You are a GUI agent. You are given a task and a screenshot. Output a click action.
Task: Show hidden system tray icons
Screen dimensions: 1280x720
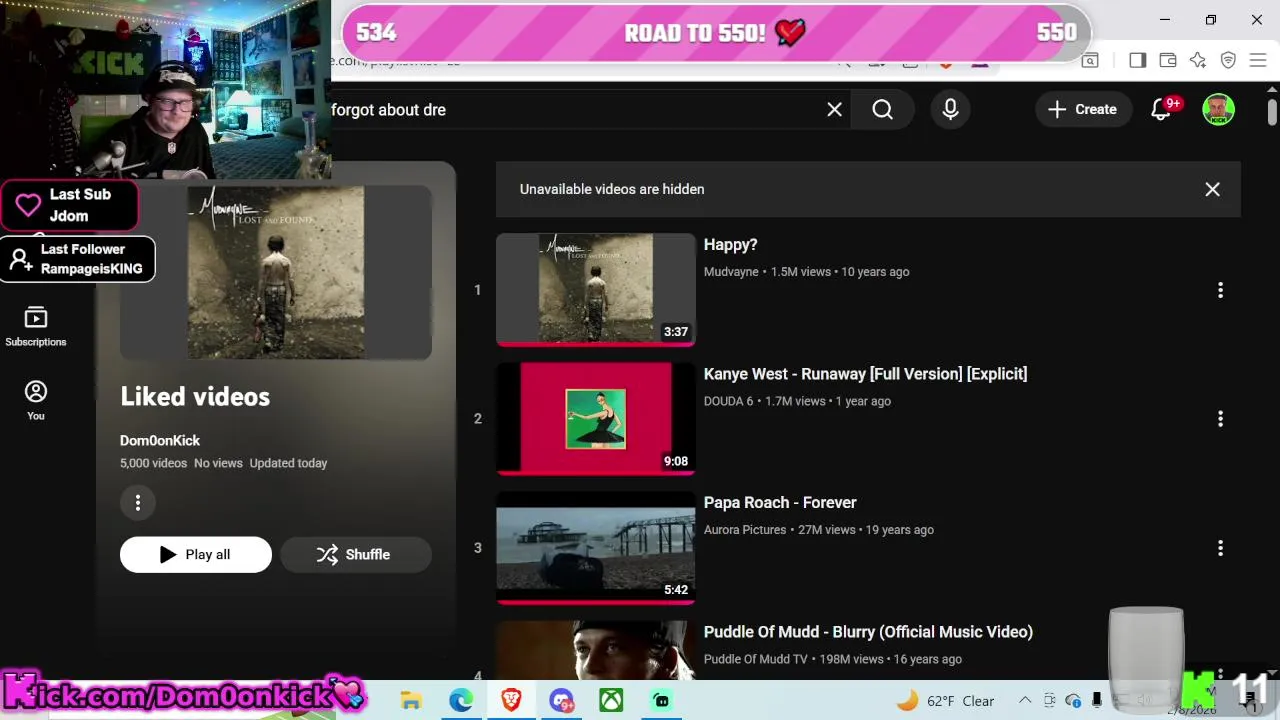pos(1025,701)
